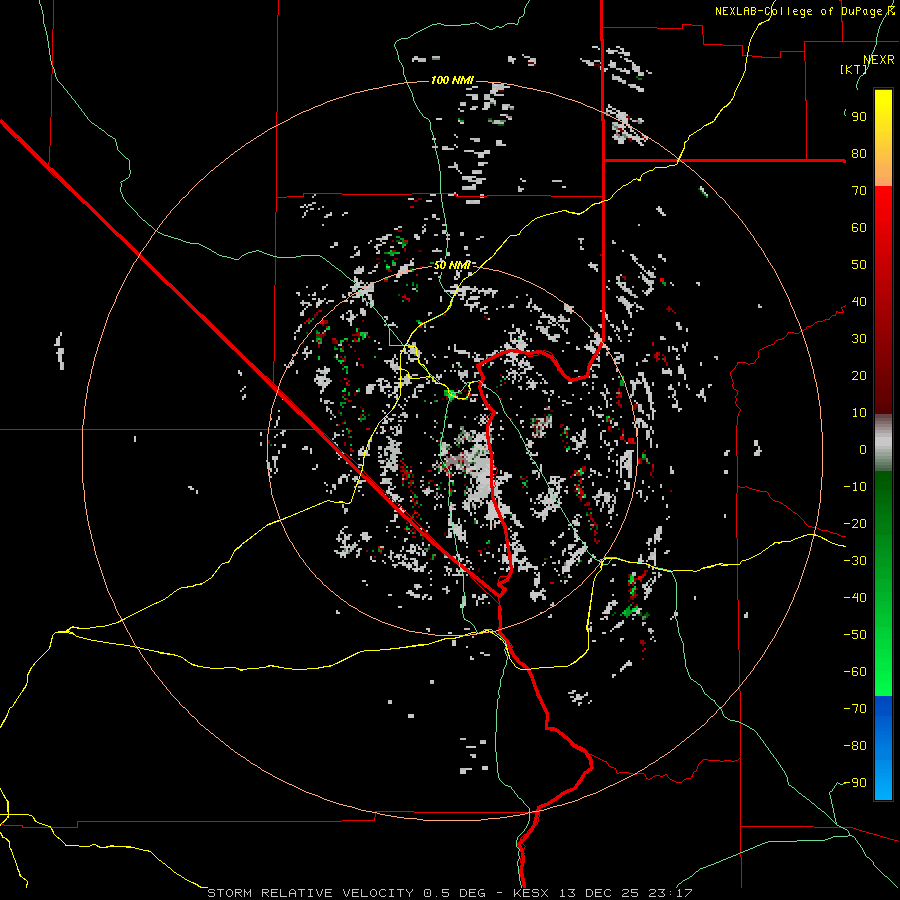
Task: Click the positive "70" scale label
Action: [859, 191]
